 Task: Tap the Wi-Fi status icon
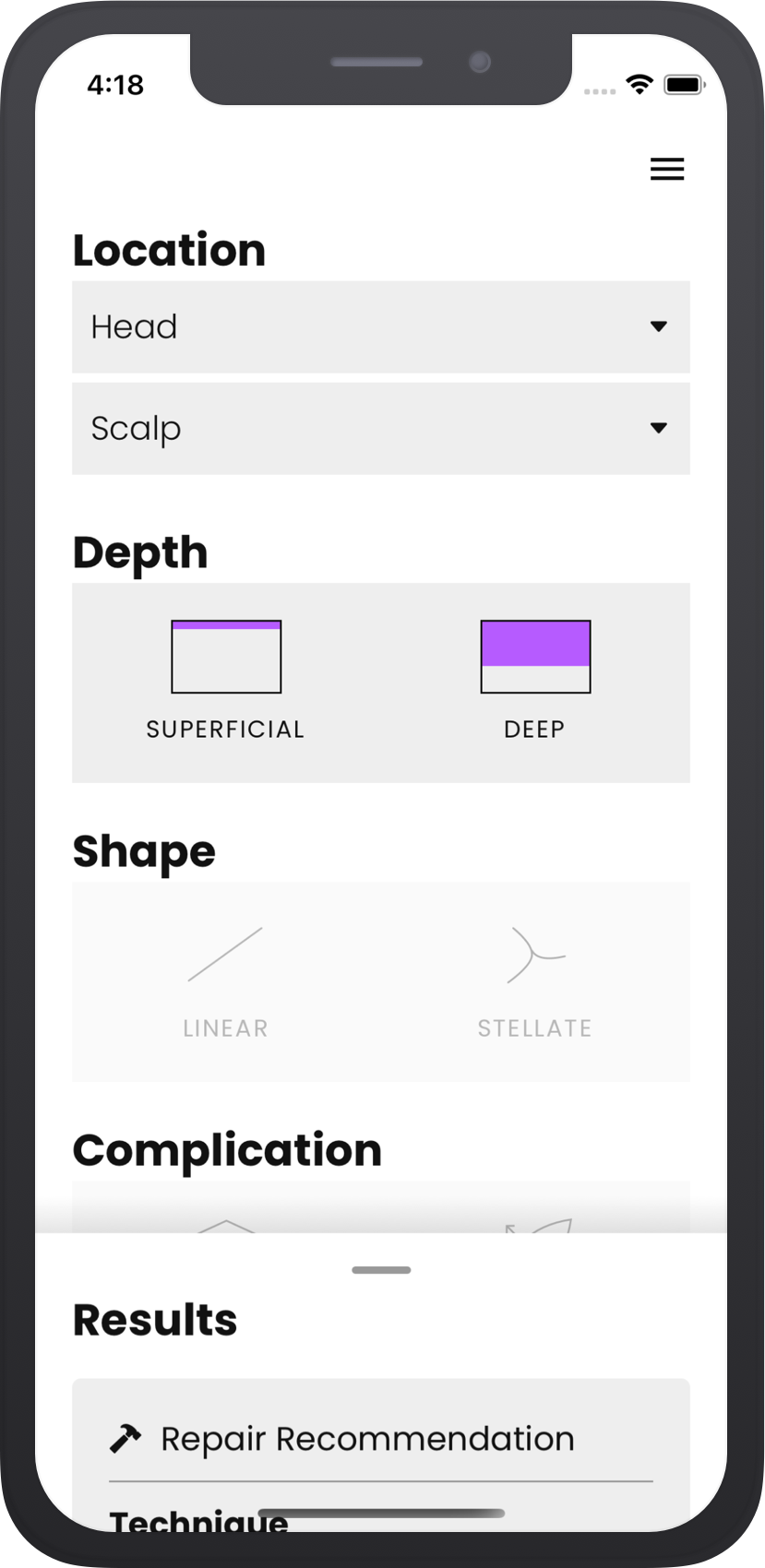click(639, 85)
